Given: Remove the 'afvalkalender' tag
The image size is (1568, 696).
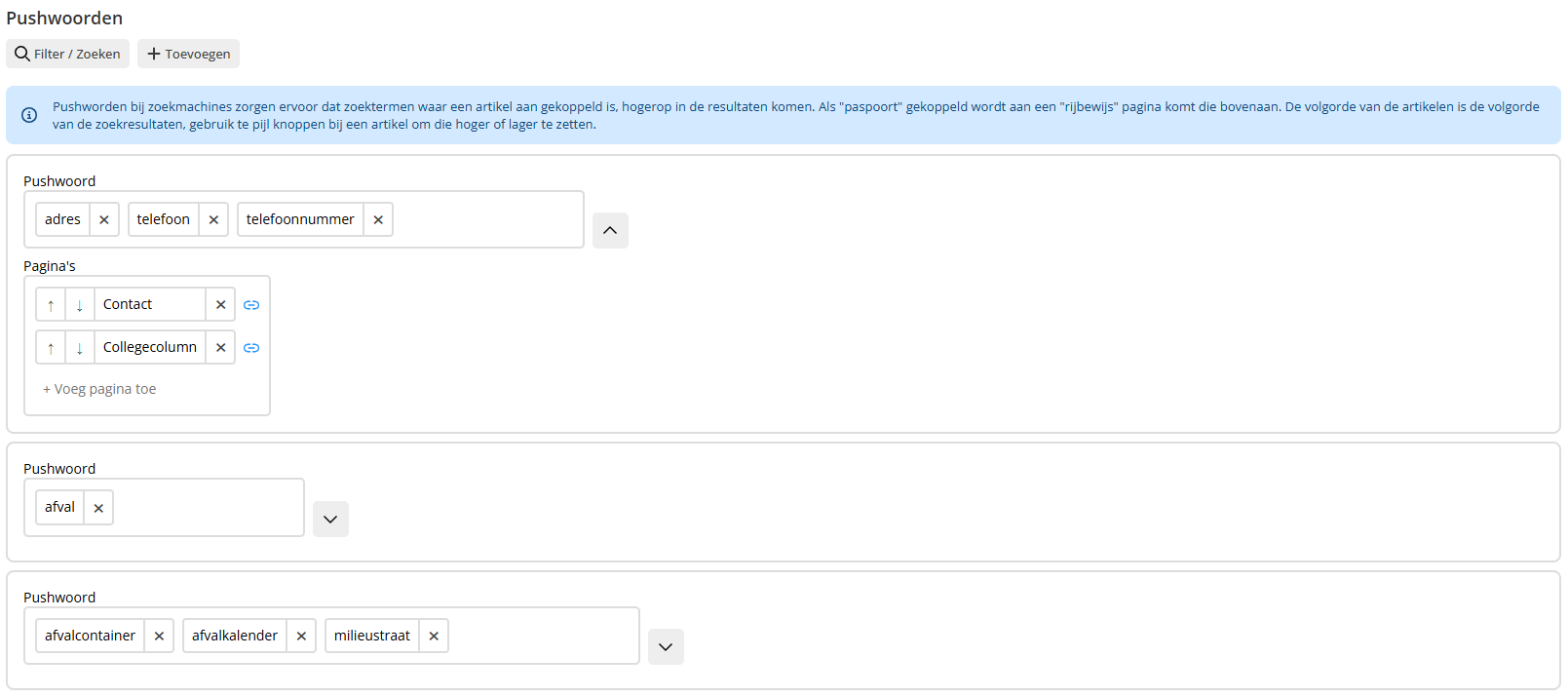Looking at the screenshot, I should pyautogui.click(x=301, y=637).
